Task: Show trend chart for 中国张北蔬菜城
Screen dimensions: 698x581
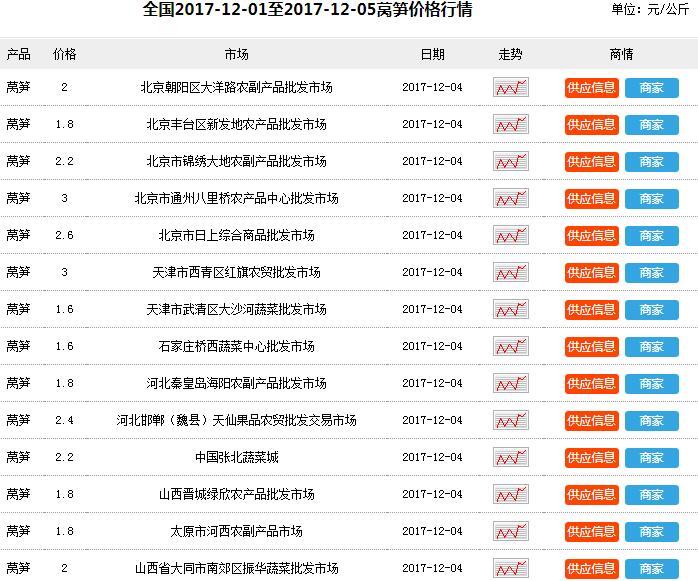Action: 511,458
